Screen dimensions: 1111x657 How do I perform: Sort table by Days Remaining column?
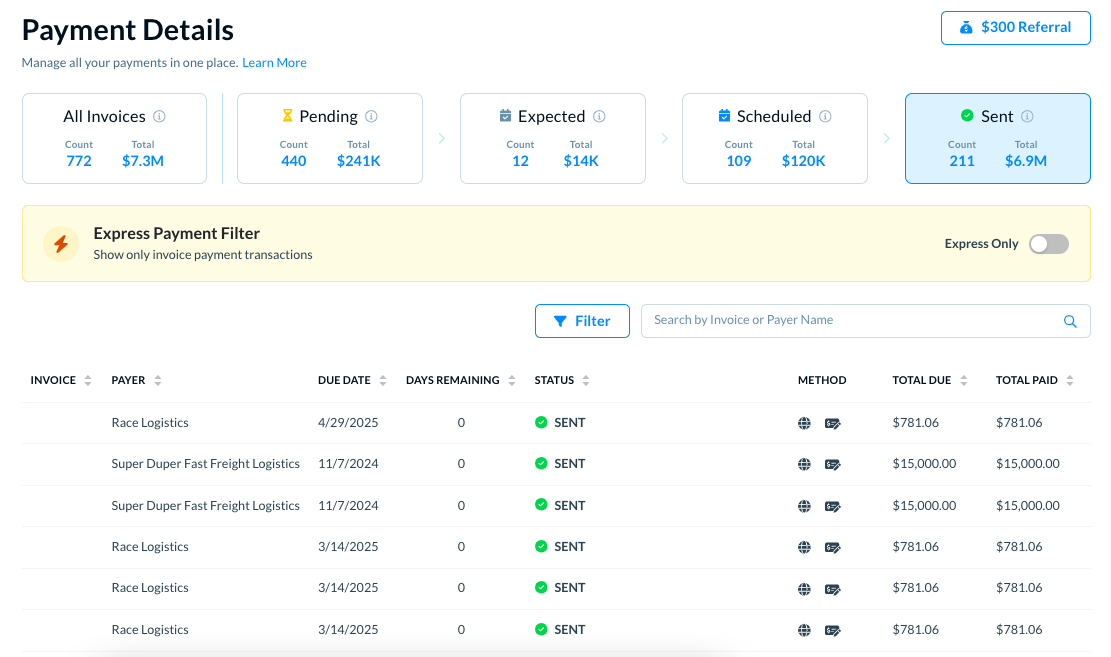coord(512,381)
